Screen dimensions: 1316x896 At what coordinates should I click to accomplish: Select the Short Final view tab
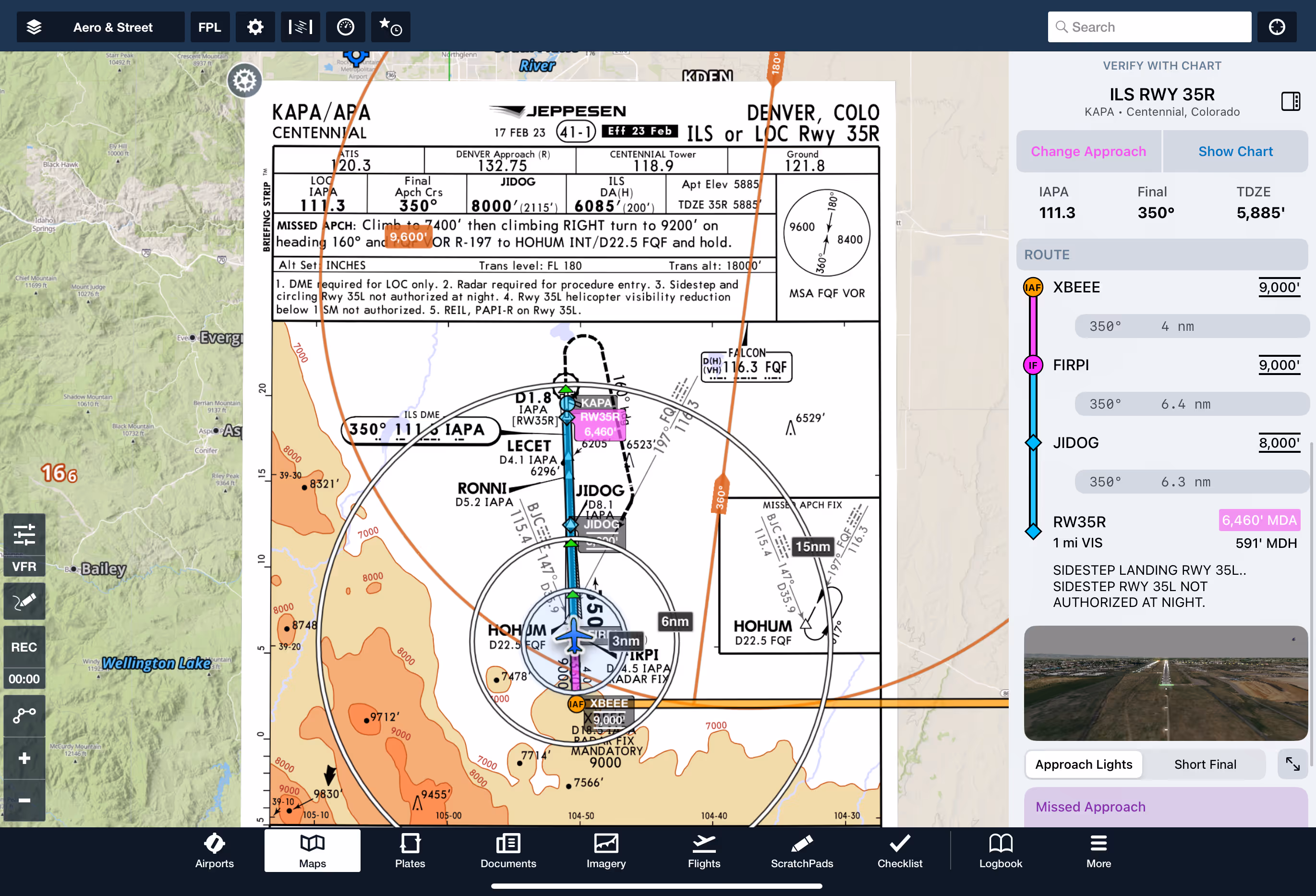click(1205, 764)
